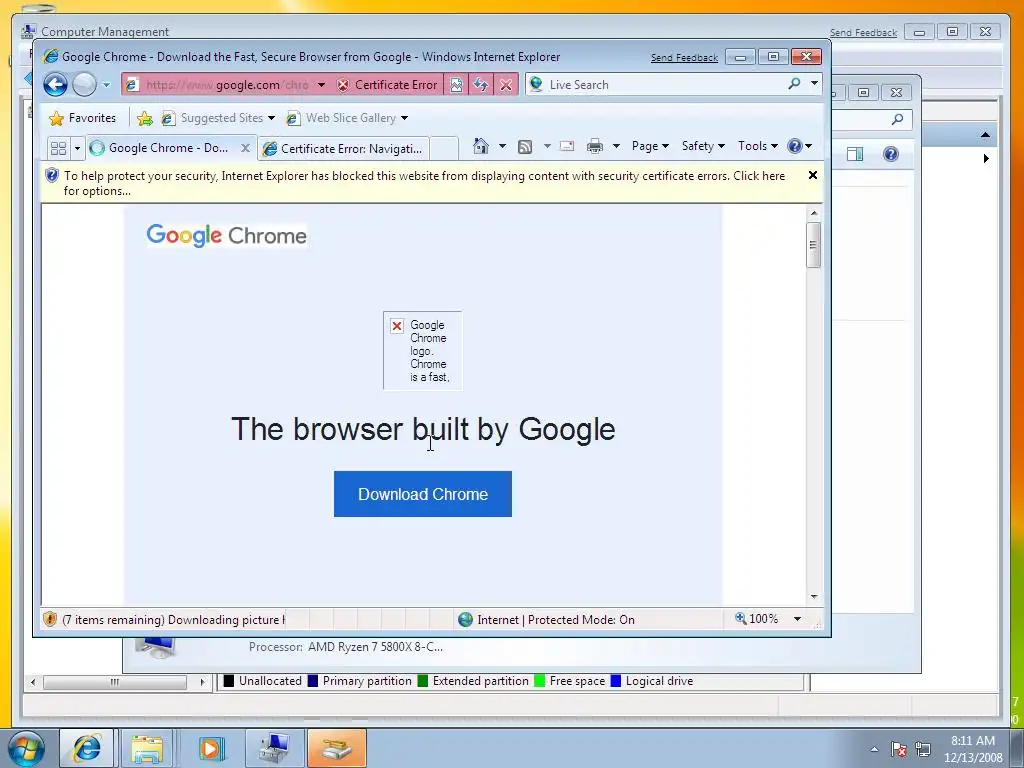
Task: Open the Help question mark menu
Action: tap(800, 146)
